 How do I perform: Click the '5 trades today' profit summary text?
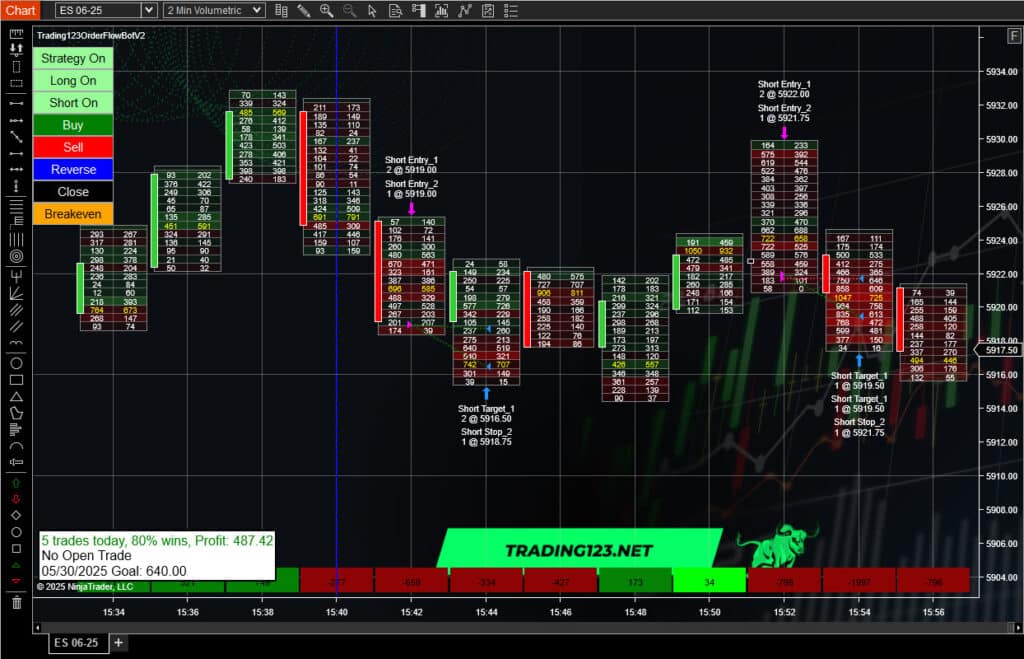157,541
